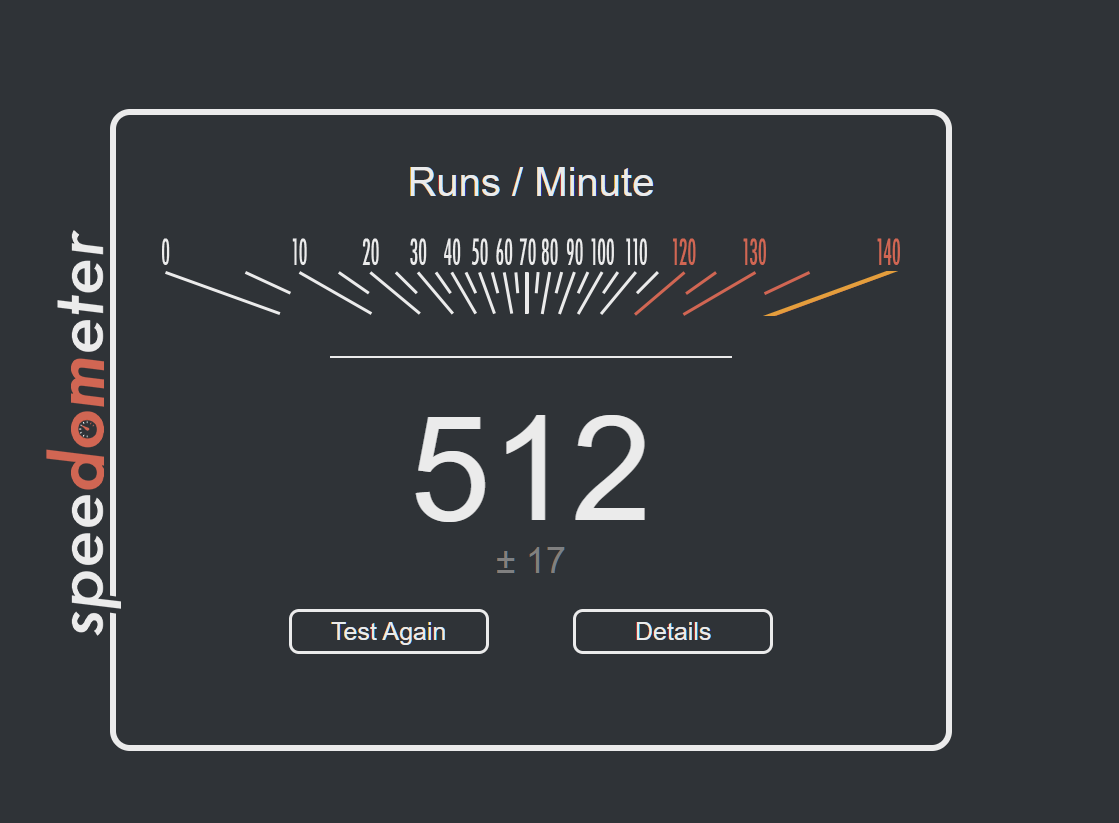
Task: Click the 10 gauge label
Action: pos(300,253)
